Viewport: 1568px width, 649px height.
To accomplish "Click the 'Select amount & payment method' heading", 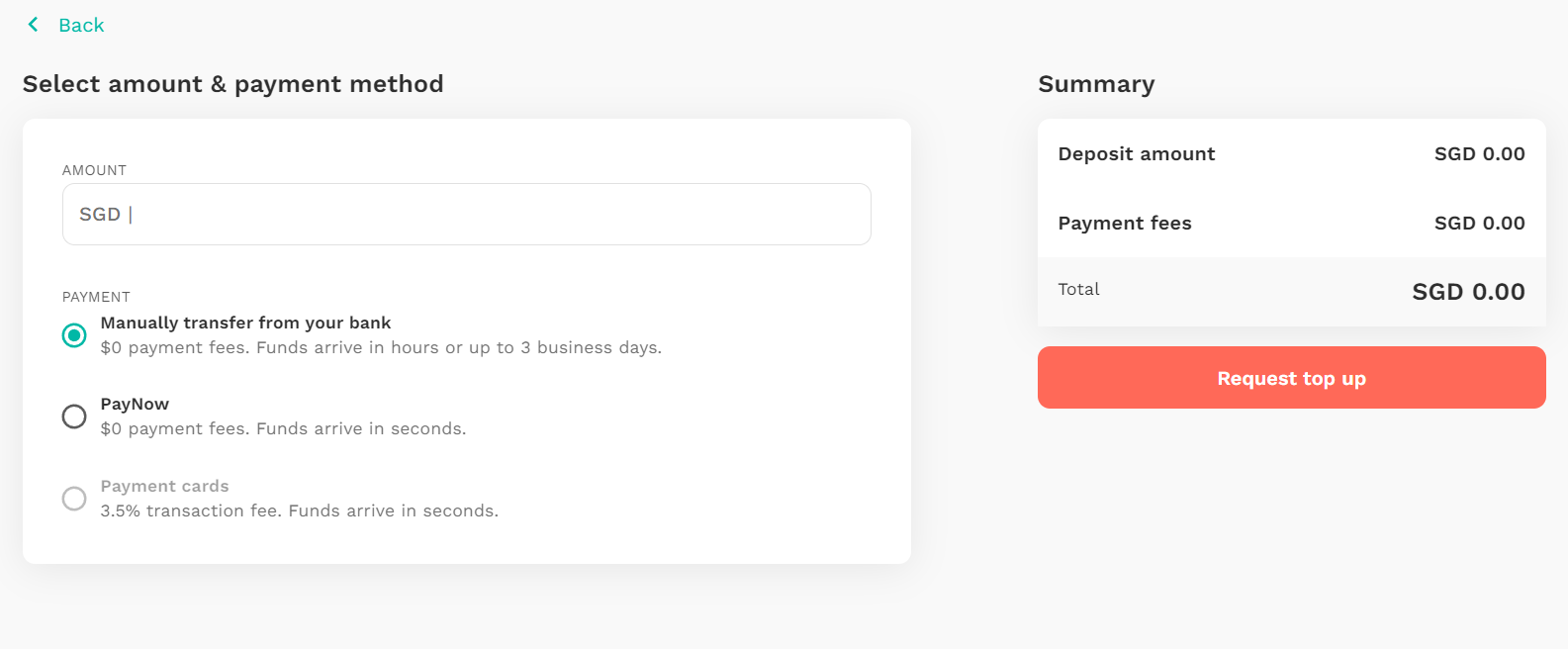I will click(x=233, y=84).
